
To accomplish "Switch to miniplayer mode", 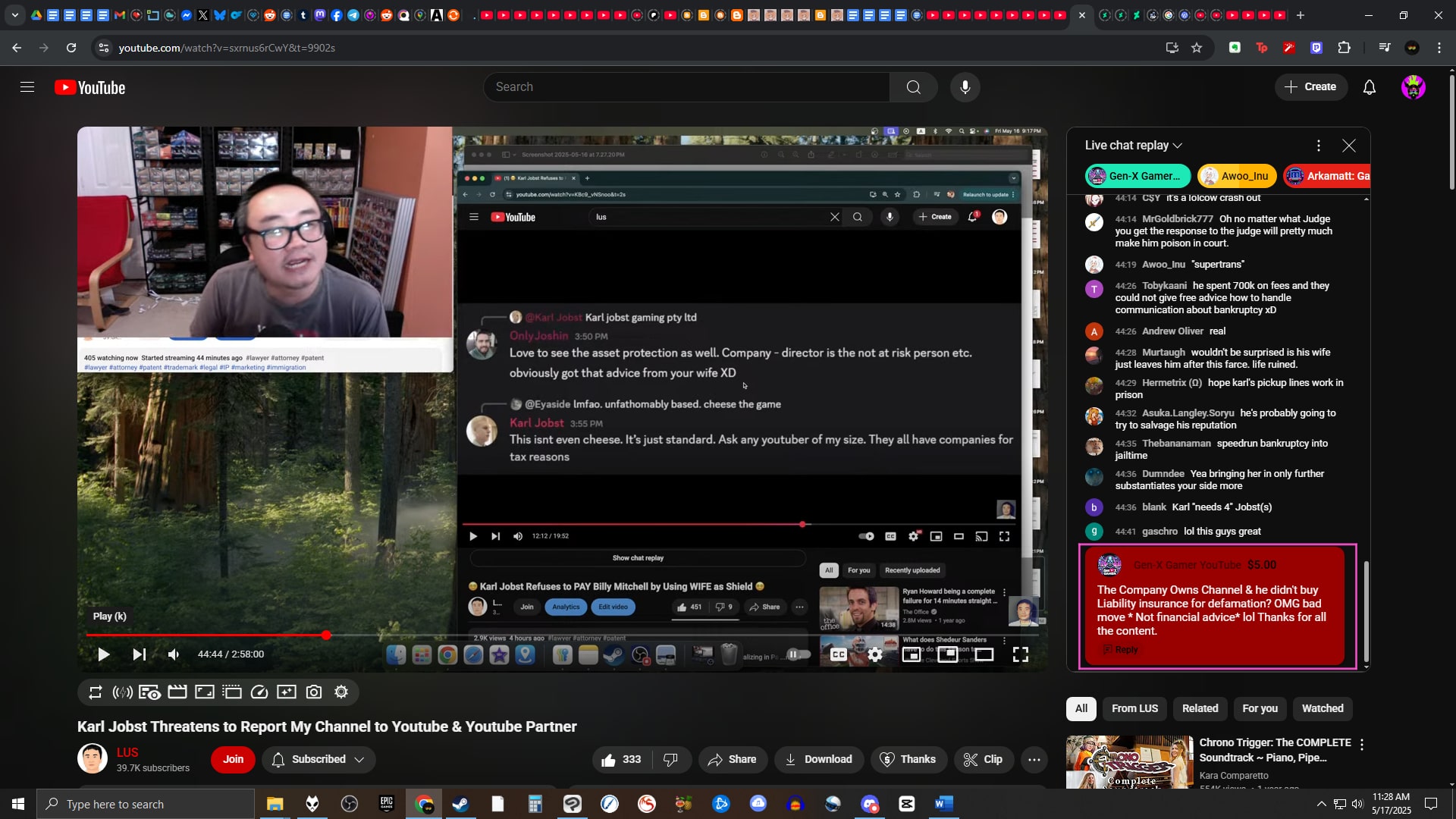I will click(912, 654).
